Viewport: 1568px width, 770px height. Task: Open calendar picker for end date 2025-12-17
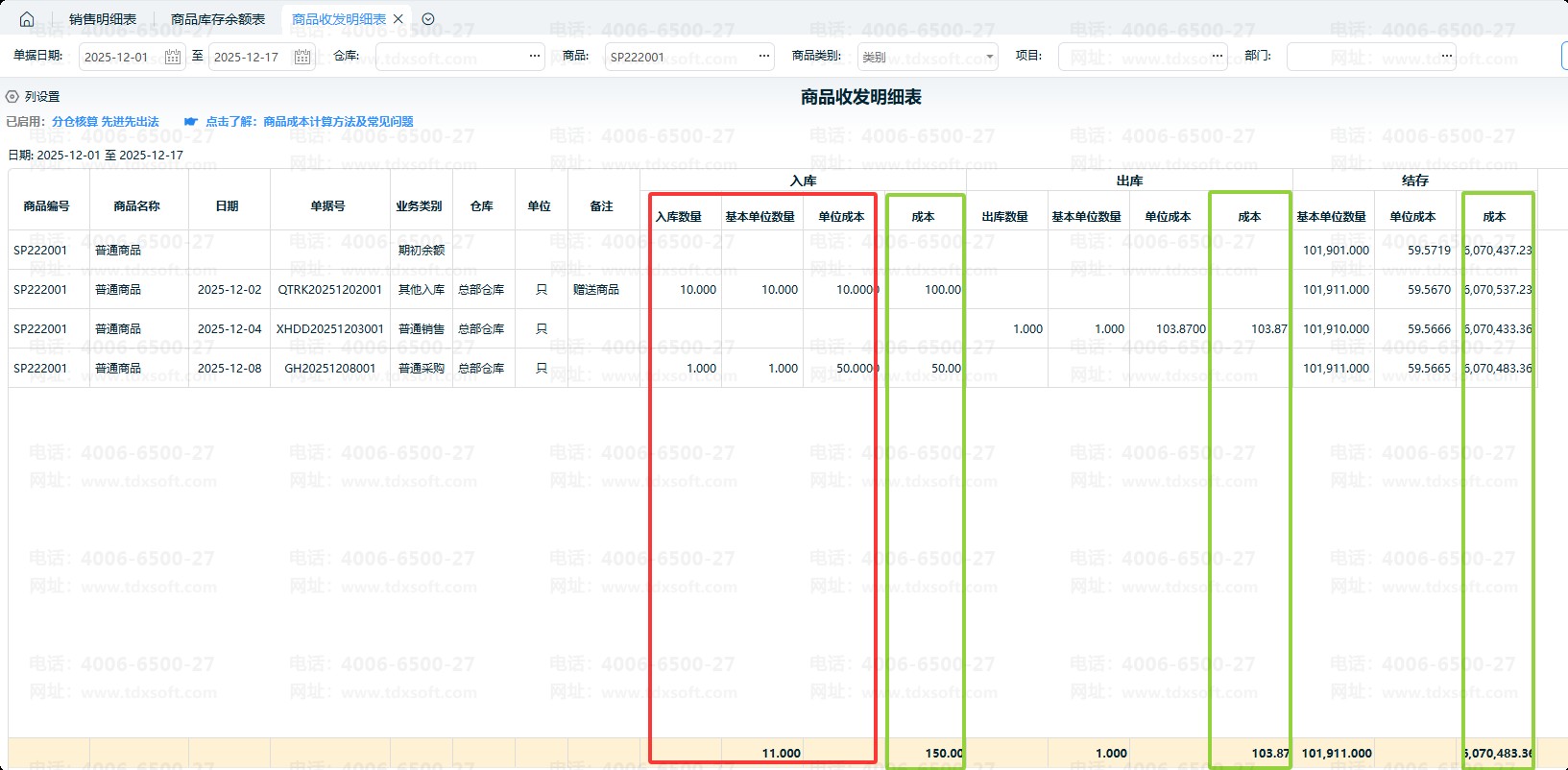(x=302, y=57)
